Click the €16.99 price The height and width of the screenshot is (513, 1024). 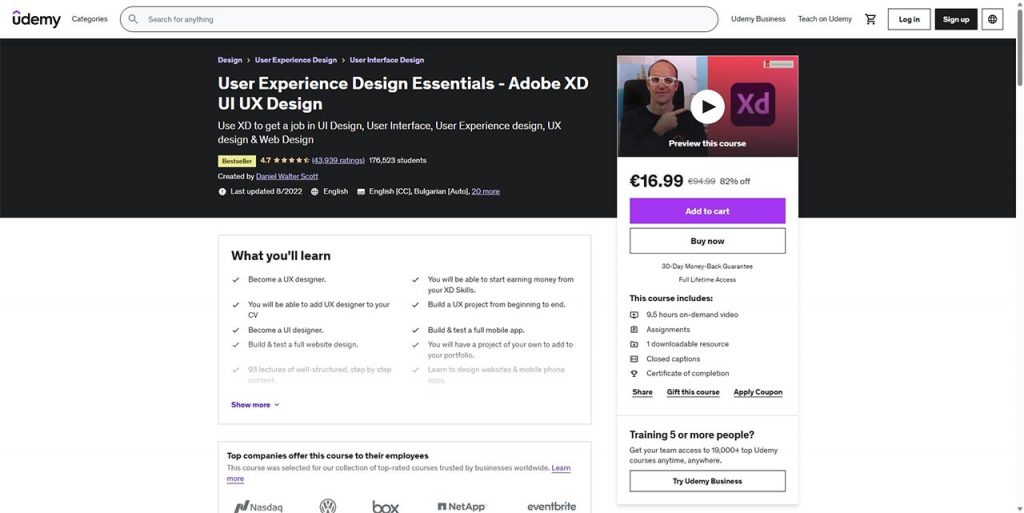tap(656, 181)
